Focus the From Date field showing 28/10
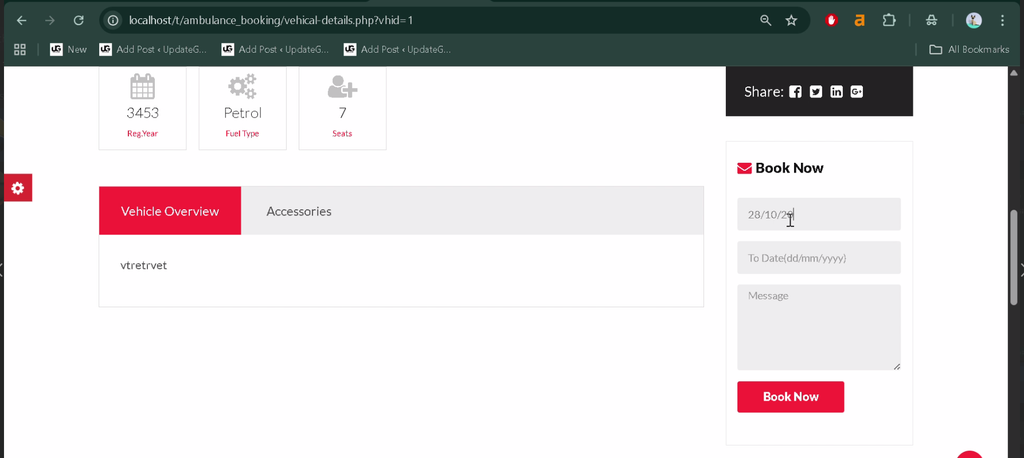1024x458 pixels. coord(819,214)
